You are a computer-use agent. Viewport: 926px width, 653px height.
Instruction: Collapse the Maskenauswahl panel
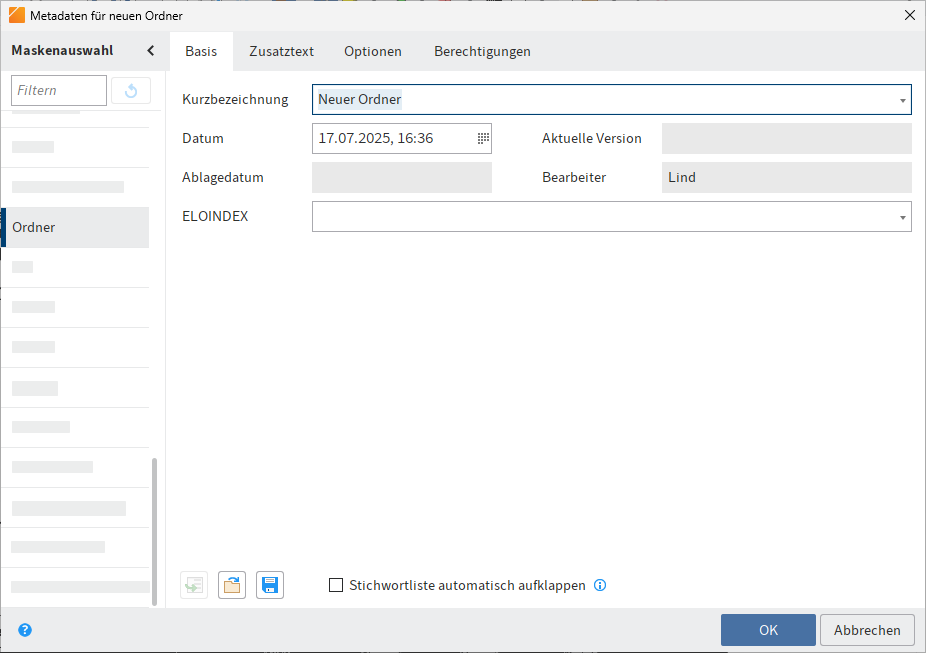point(151,50)
